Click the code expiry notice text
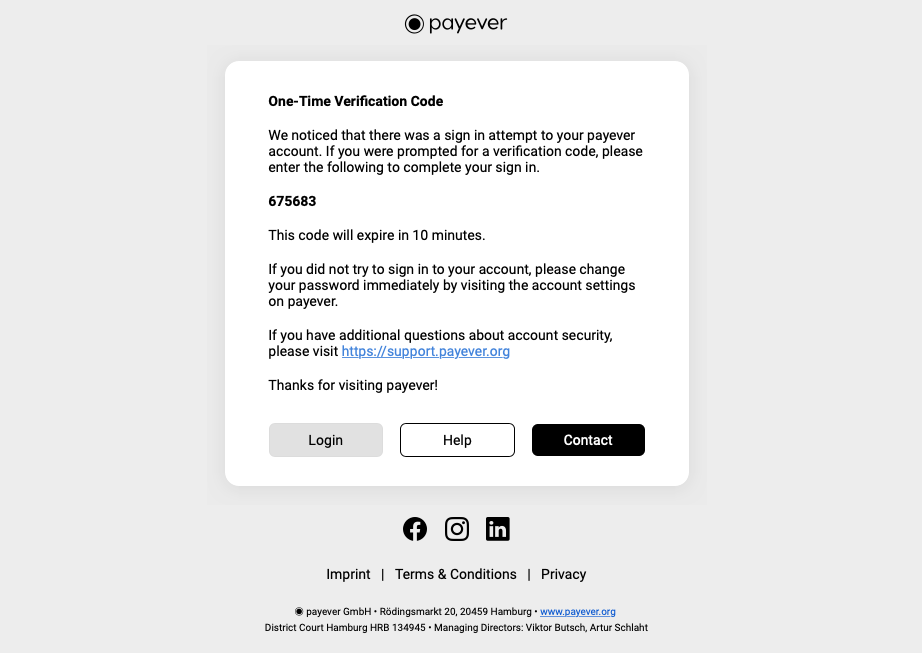 pyautogui.click(x=377, y=235)
